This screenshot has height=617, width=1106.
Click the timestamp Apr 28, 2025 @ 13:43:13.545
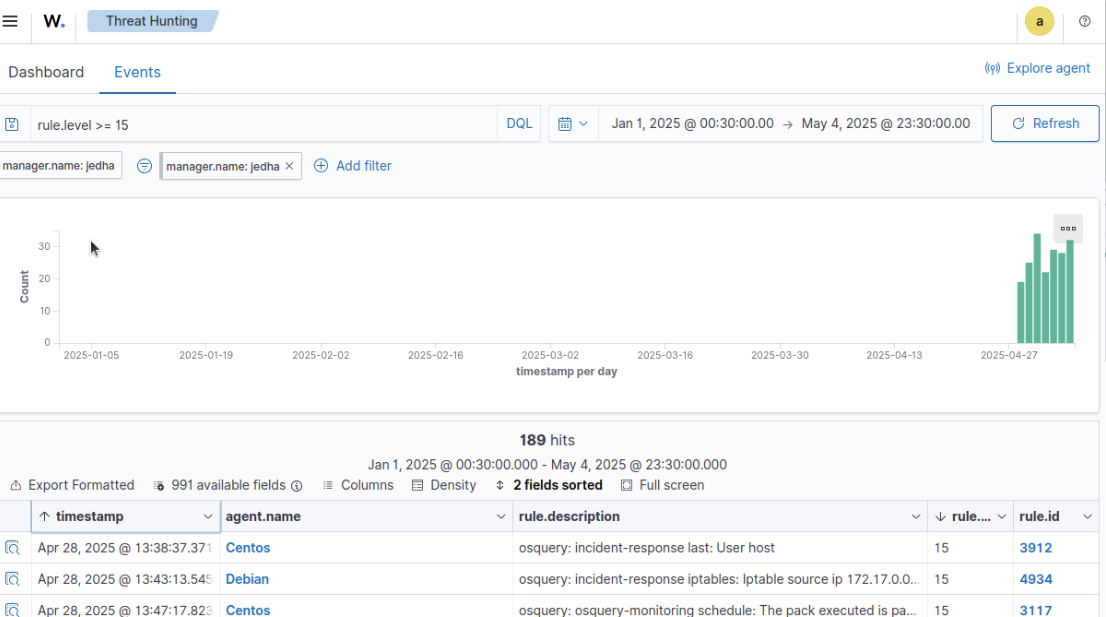coord(125,579)
